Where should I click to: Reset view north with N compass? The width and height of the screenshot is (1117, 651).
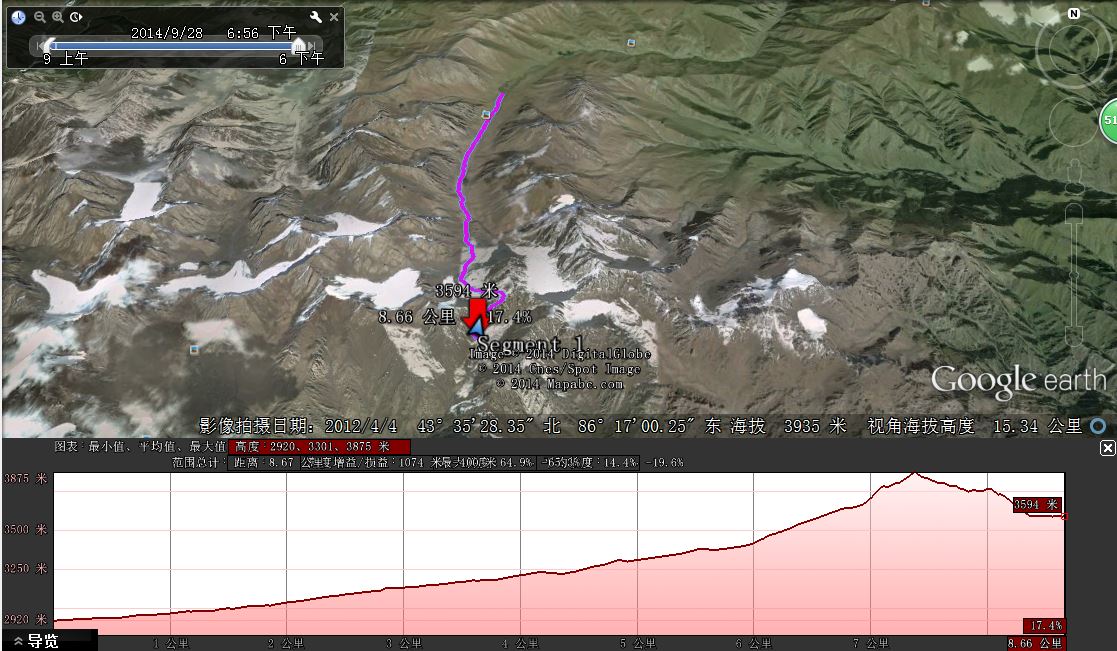1073,14
